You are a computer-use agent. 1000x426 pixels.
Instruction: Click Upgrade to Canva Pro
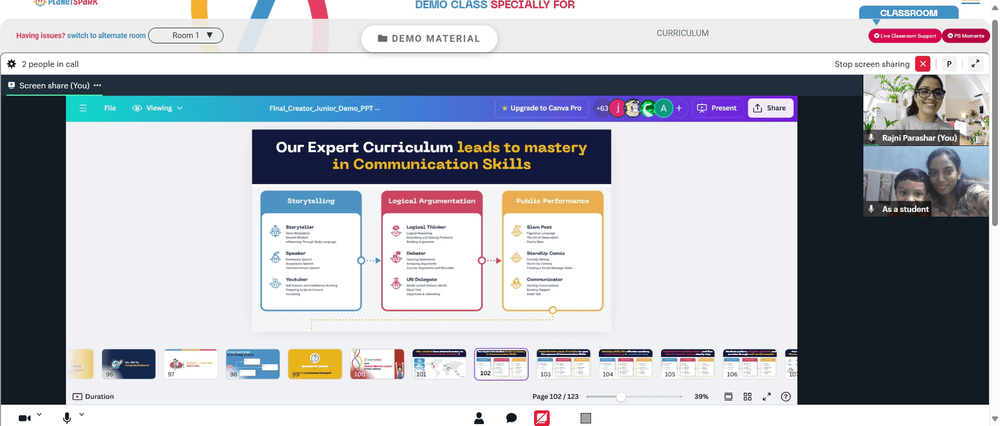click(541, 108)
